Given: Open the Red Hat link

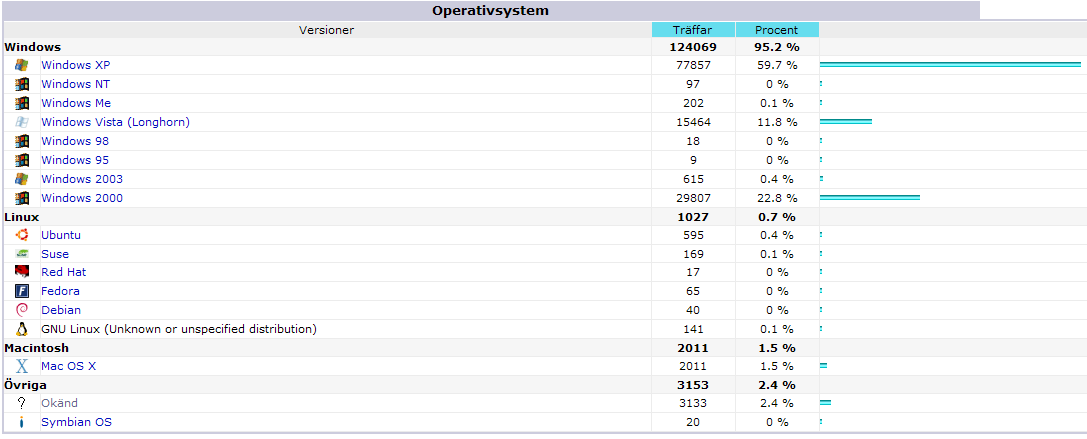Looking at the screenshot, I should (x=64, y=272).
